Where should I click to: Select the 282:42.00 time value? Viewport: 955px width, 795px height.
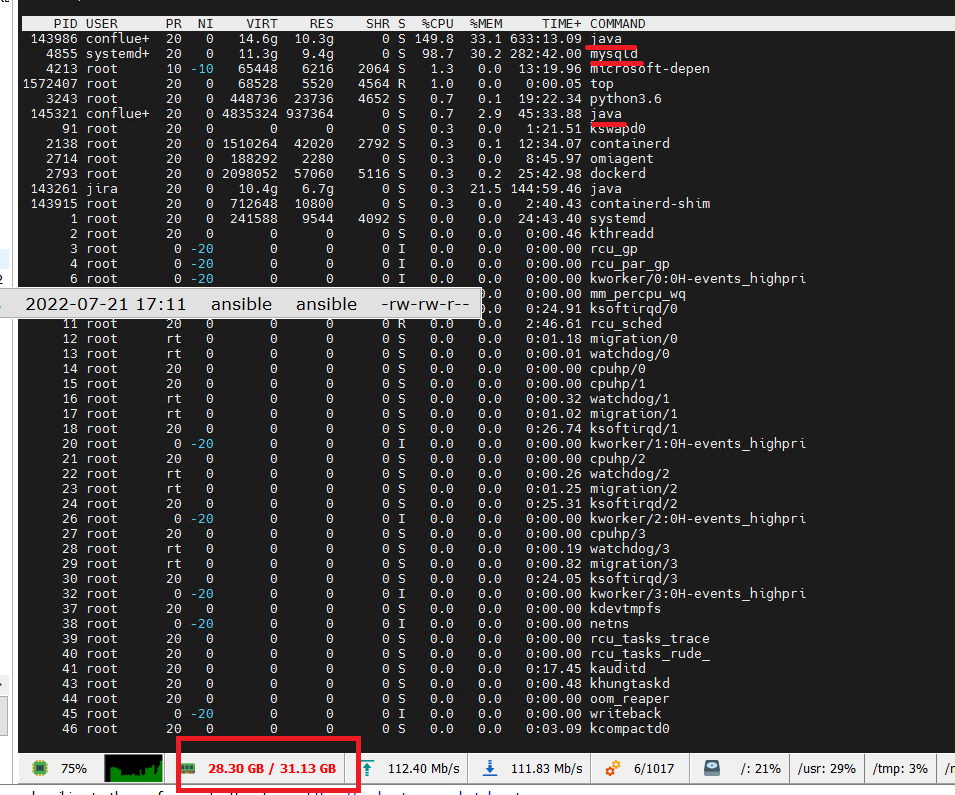click(x=546, y=54)
